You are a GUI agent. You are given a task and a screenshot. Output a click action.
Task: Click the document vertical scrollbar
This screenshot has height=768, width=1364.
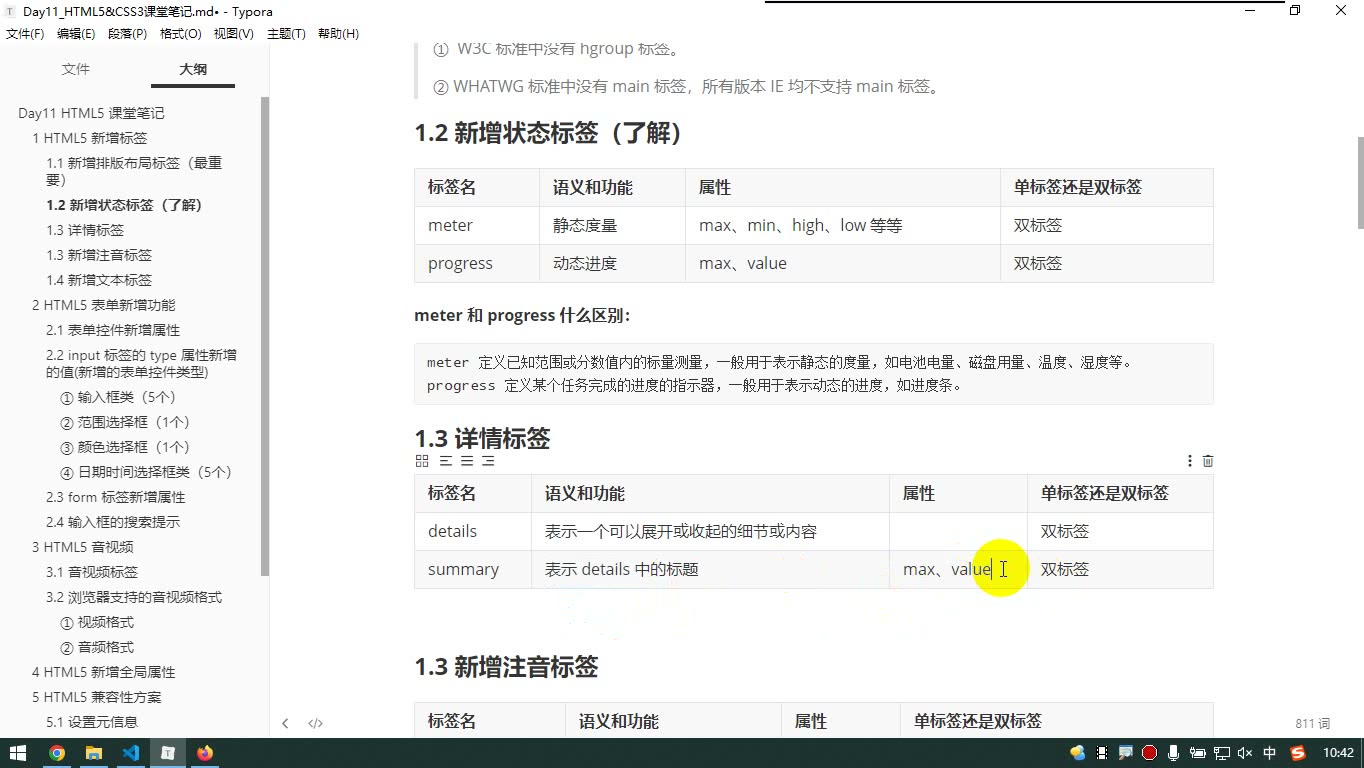point(1360,183)
